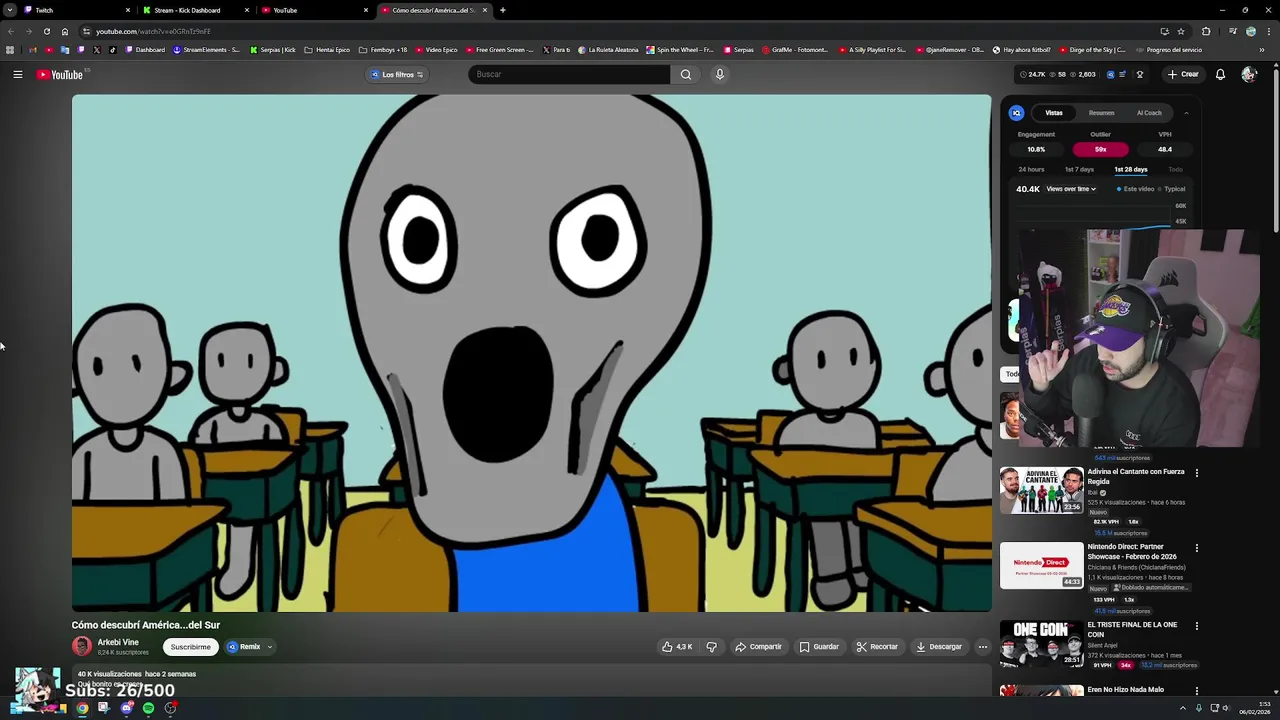Open the Arkebi Vine channel avatar
This screenshot has width=1280, height=720.
pyautogui.click(x=82, y=646)
